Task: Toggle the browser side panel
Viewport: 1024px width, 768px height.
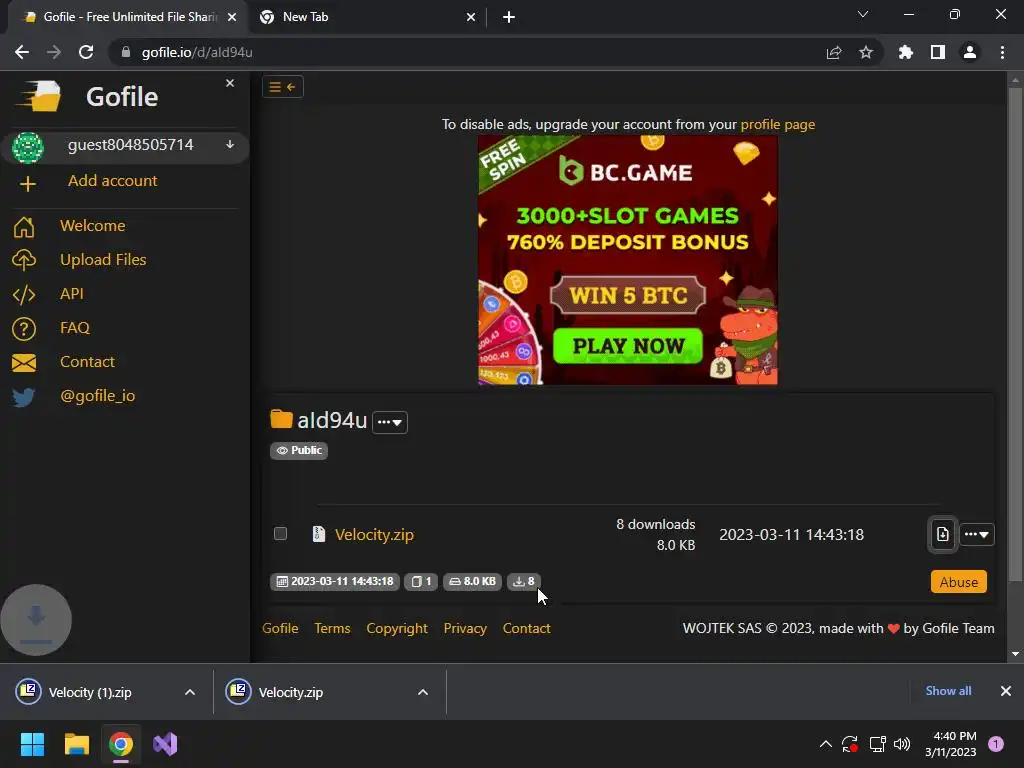Action: coord(938,52)
